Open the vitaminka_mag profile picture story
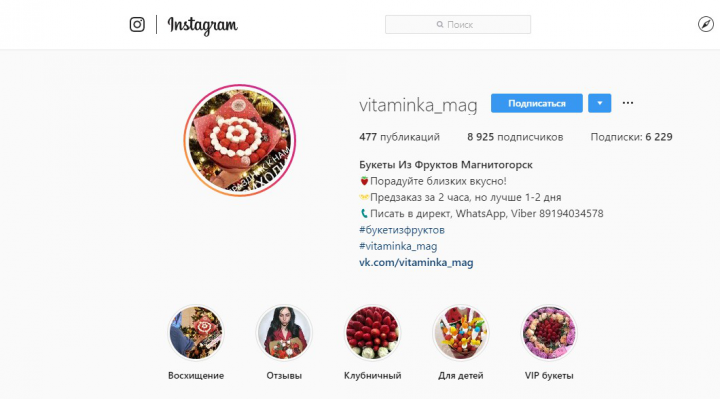This screenshot has height=399, width=720. tap(240, 140)
